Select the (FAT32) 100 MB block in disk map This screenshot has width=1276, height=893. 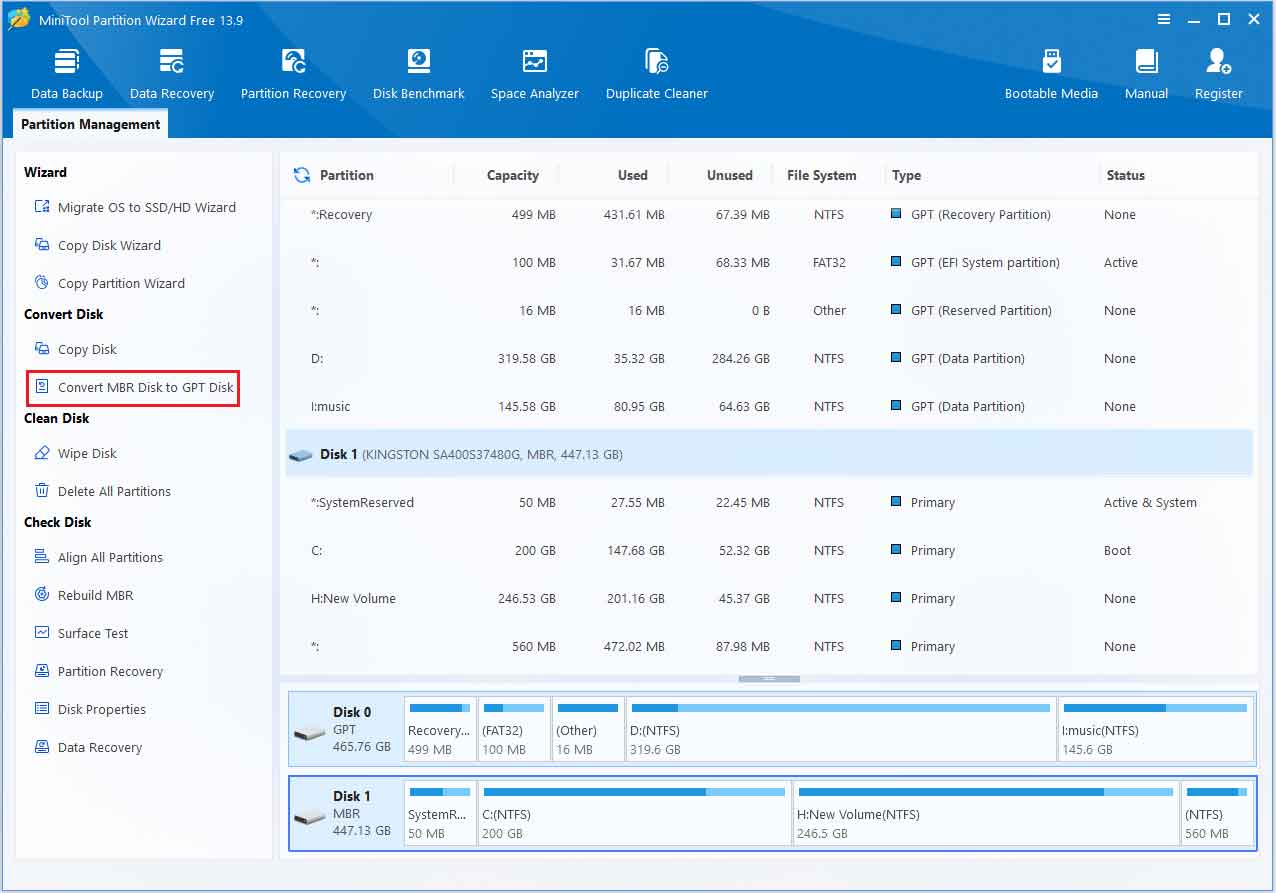[514, 730]
